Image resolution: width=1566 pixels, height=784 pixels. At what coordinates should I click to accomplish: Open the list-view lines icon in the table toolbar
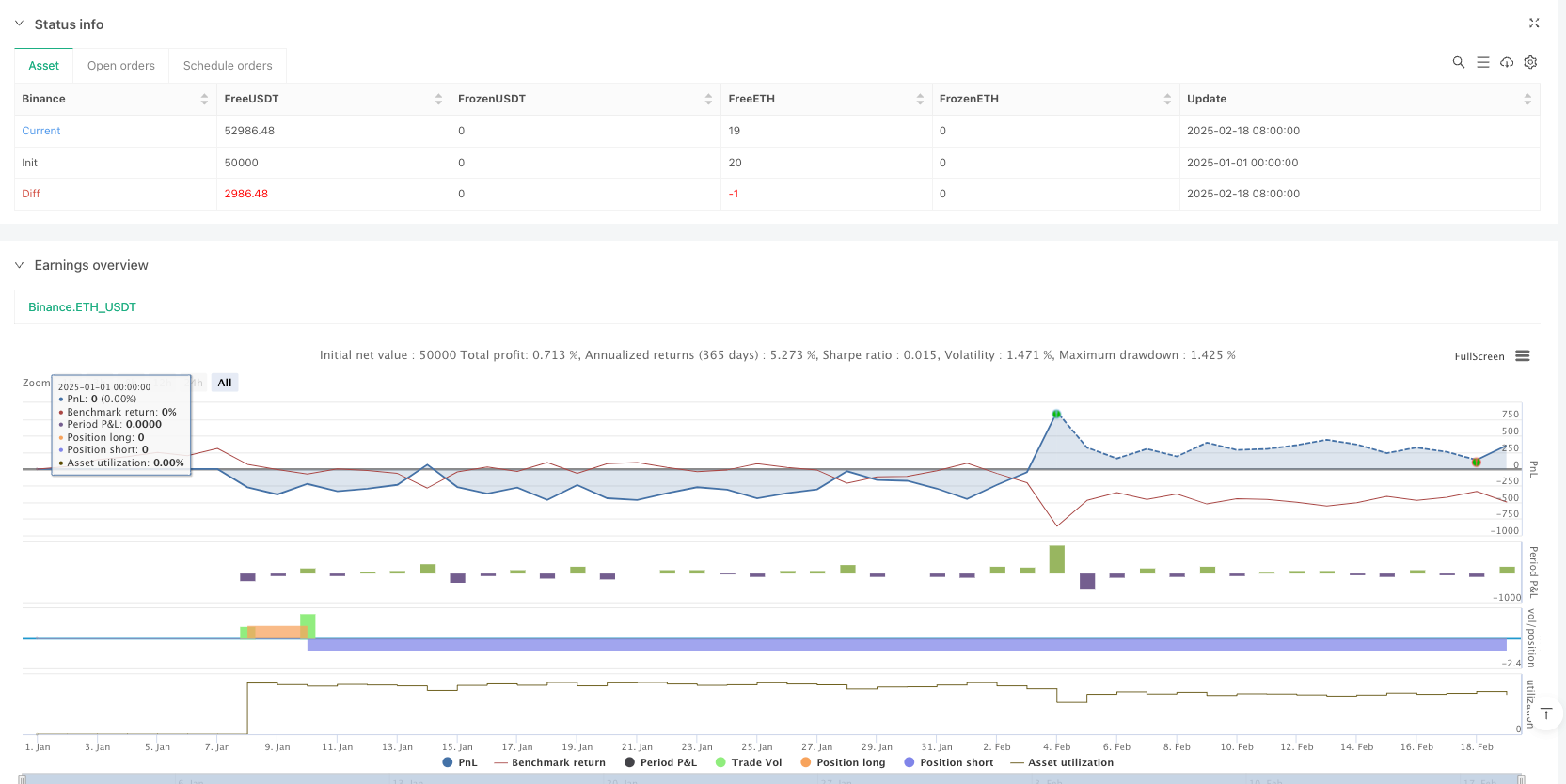point(1482,62)
